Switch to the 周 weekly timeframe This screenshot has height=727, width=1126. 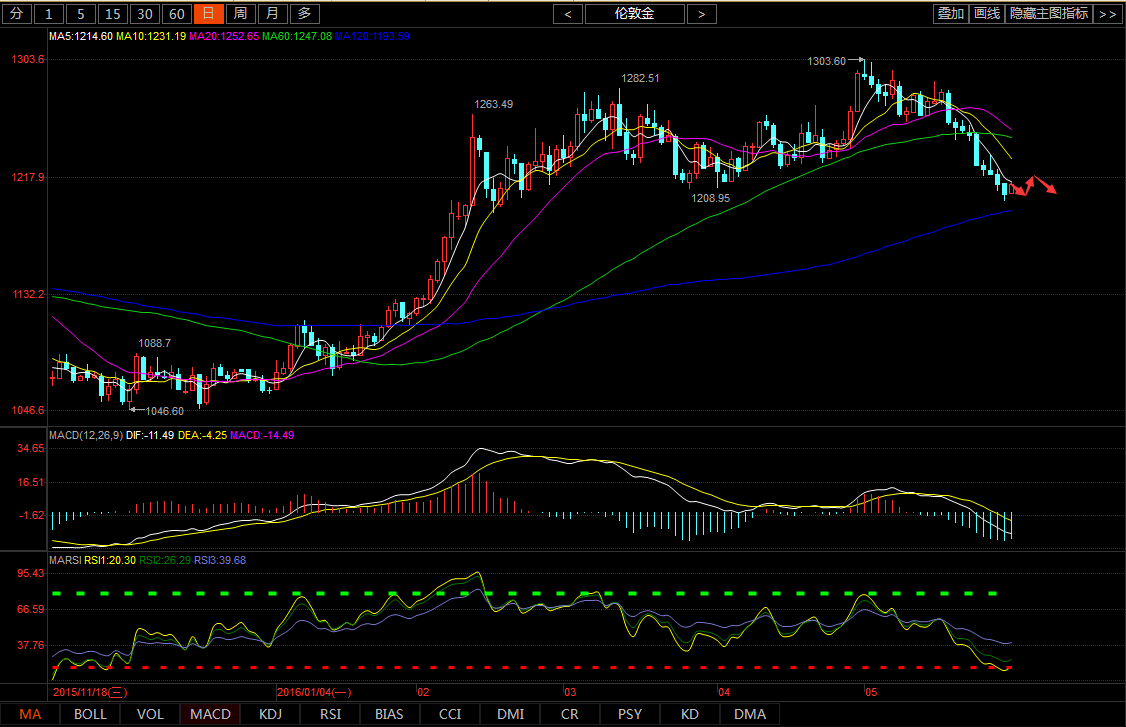(x=241, y=14)
